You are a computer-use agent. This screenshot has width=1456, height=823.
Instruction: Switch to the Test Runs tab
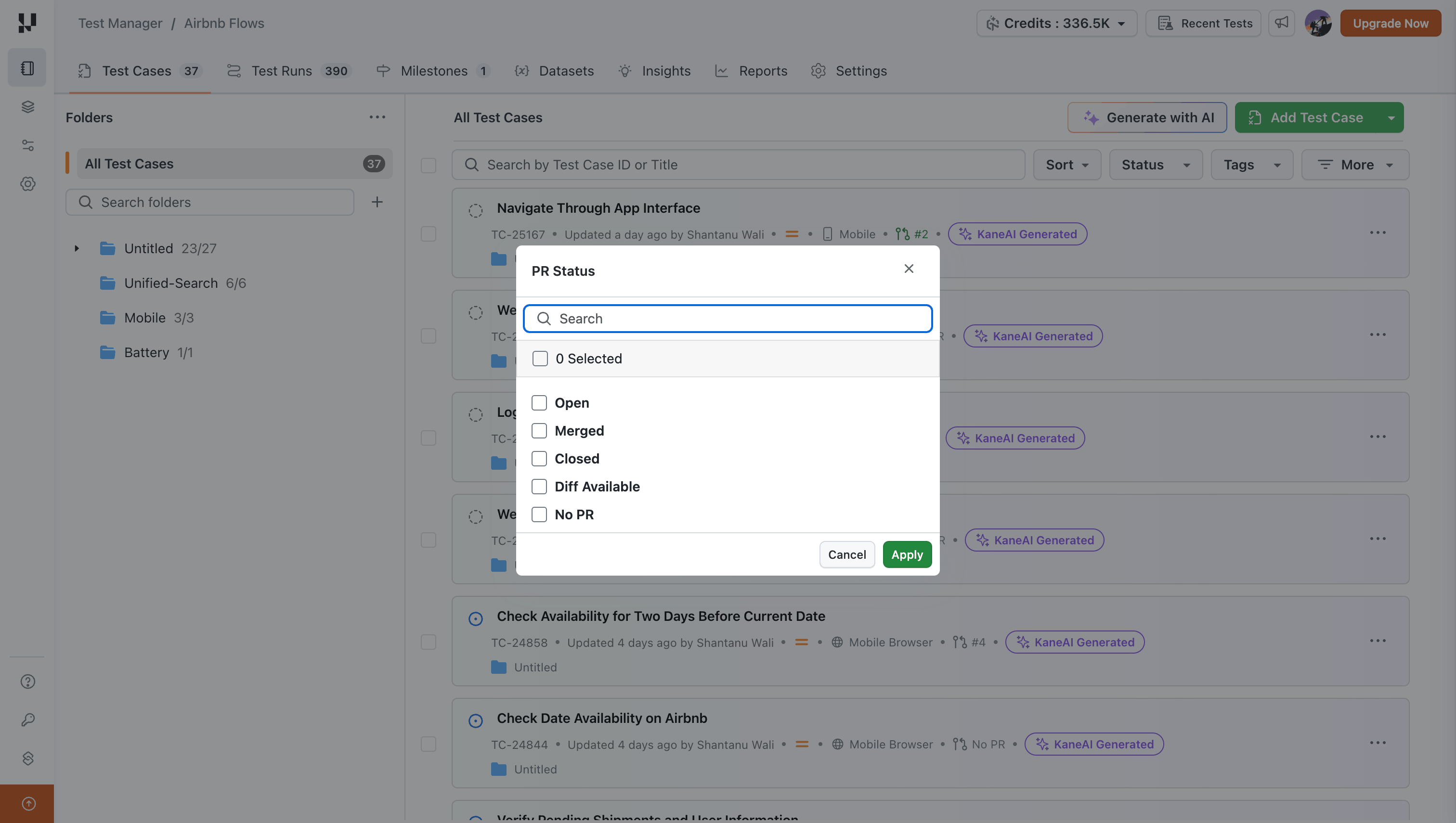pyautogui.click(x=288, y=71)
